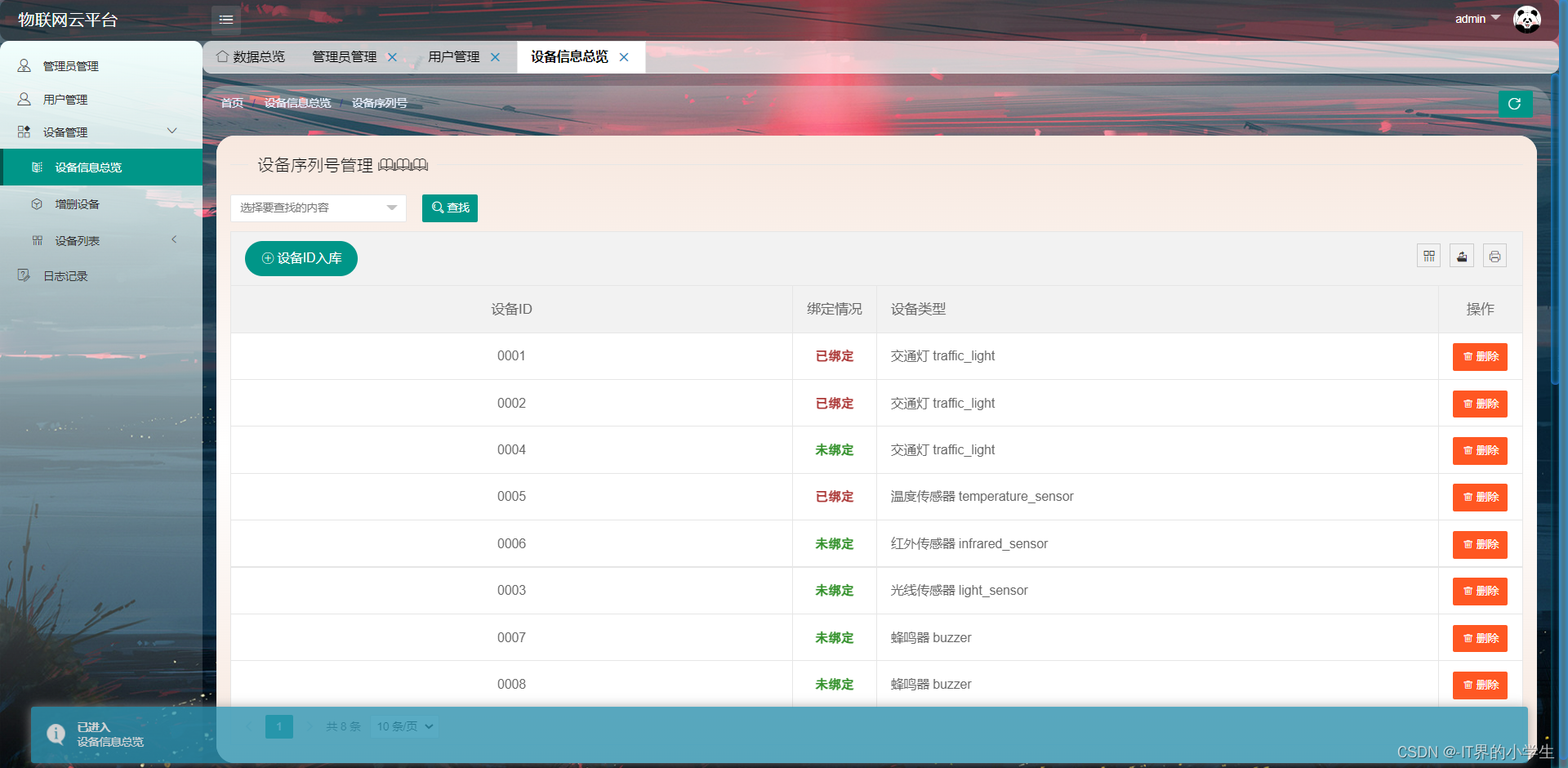Screen dimensions: 1568x768
Task: Click the 绑定情况 column header
Action: click(835, 309)
